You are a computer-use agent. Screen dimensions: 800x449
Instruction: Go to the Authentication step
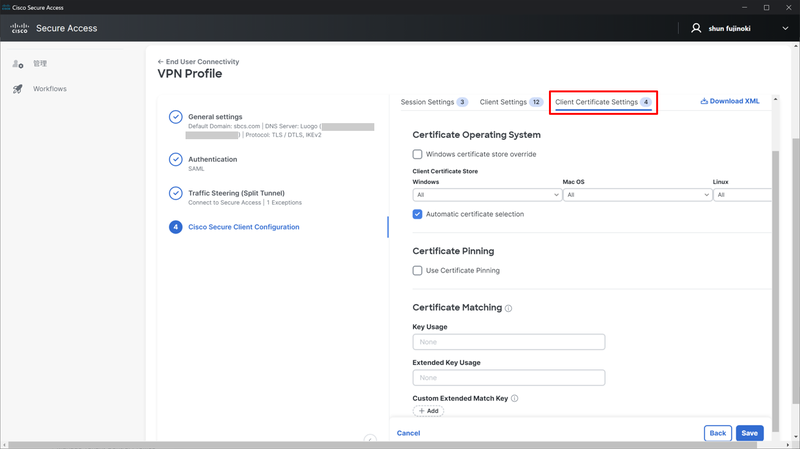point(212,159)
